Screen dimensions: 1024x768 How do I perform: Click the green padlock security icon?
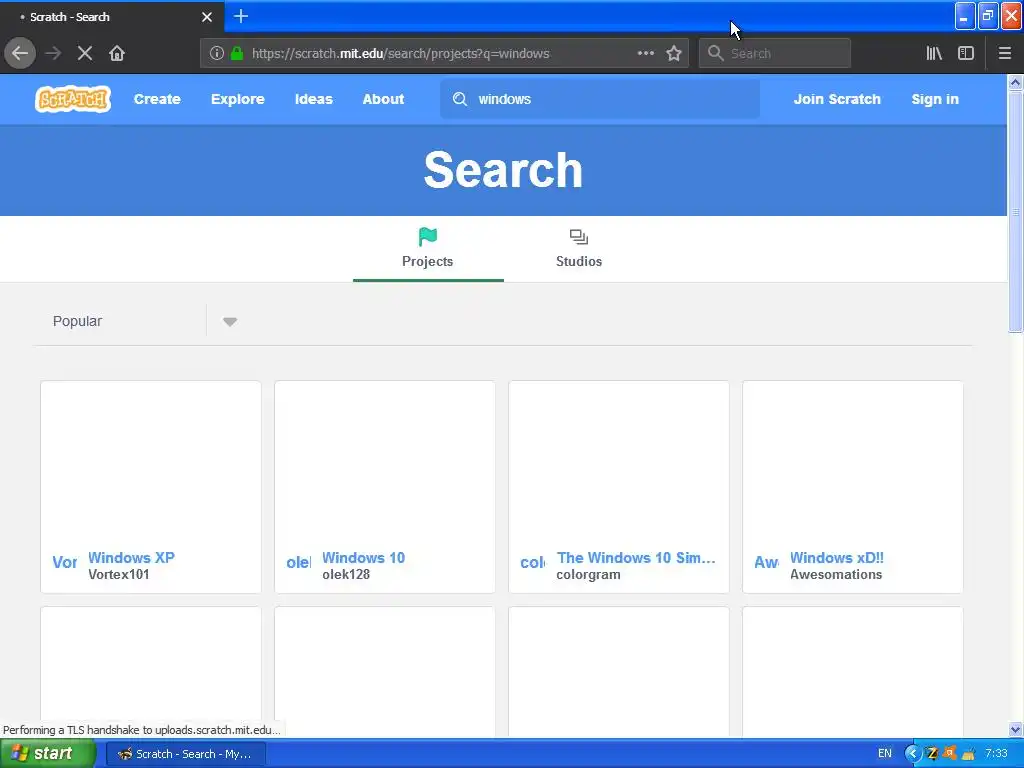[x=237, y=54]
